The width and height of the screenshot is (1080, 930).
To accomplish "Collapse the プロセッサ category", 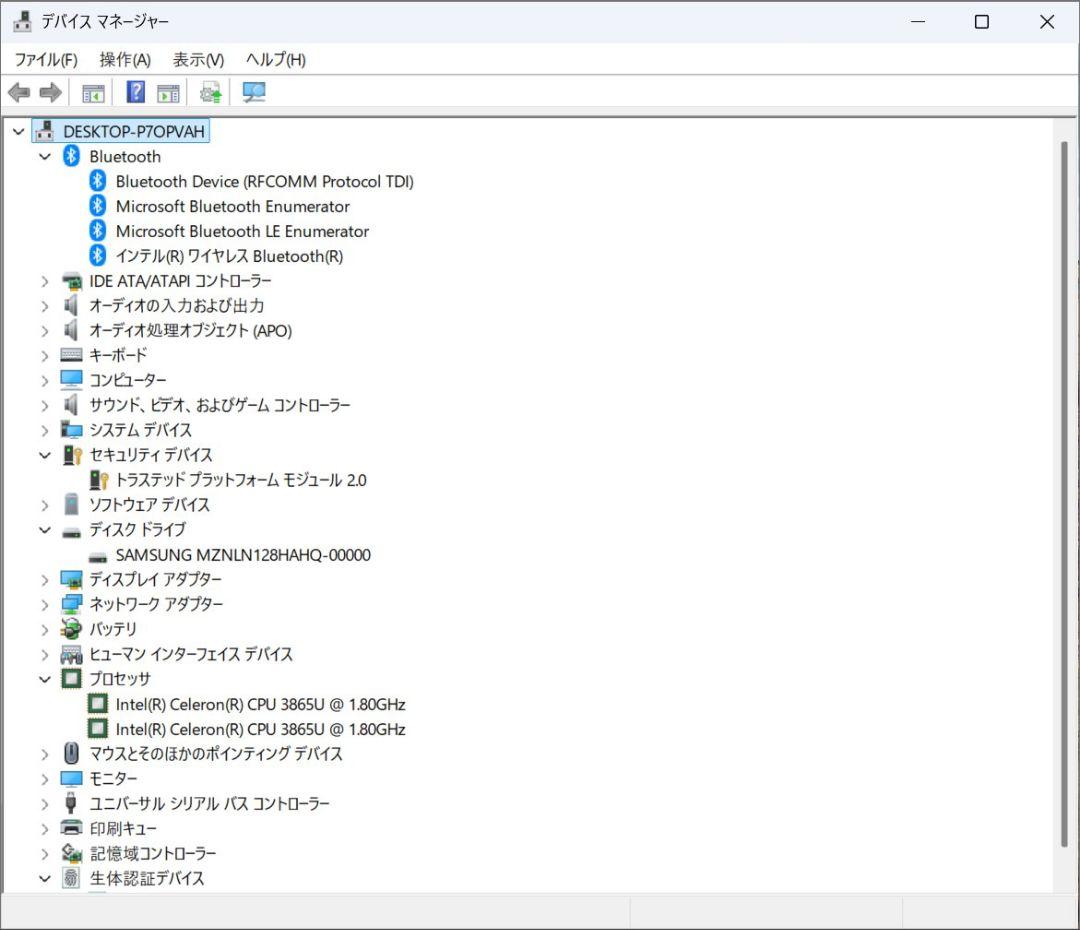I will tap(44, 679).
